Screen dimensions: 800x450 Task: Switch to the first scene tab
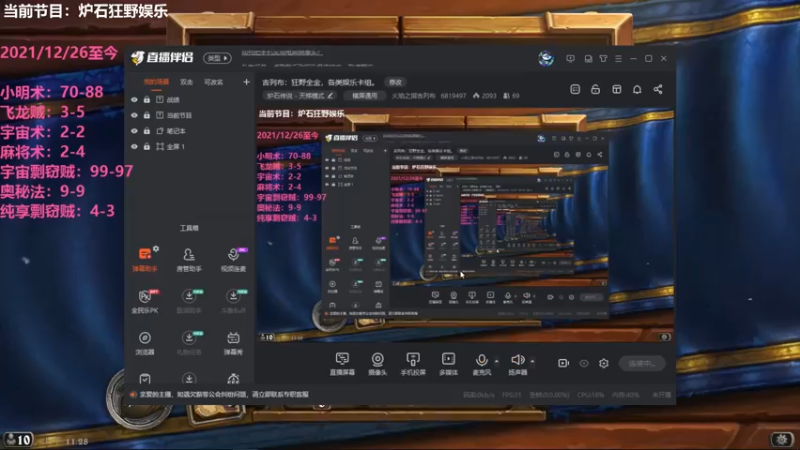156,82
